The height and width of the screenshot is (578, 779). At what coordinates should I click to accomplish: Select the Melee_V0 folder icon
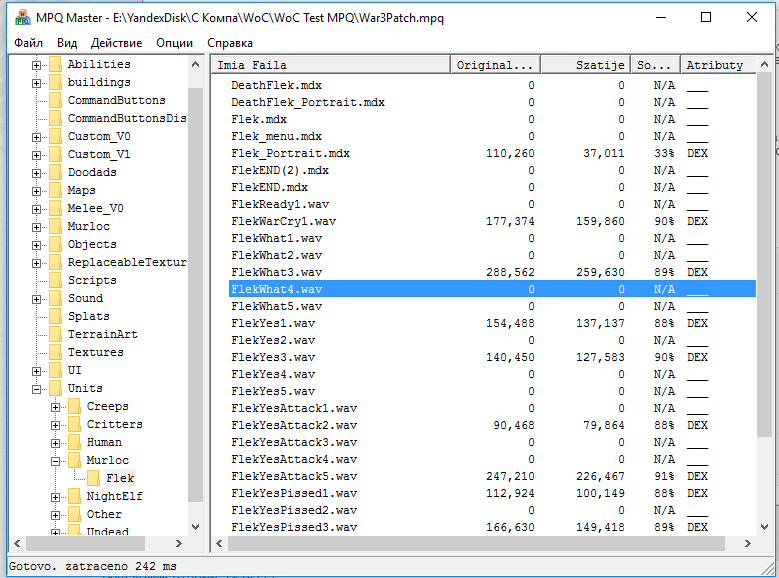tap(56, 208)
